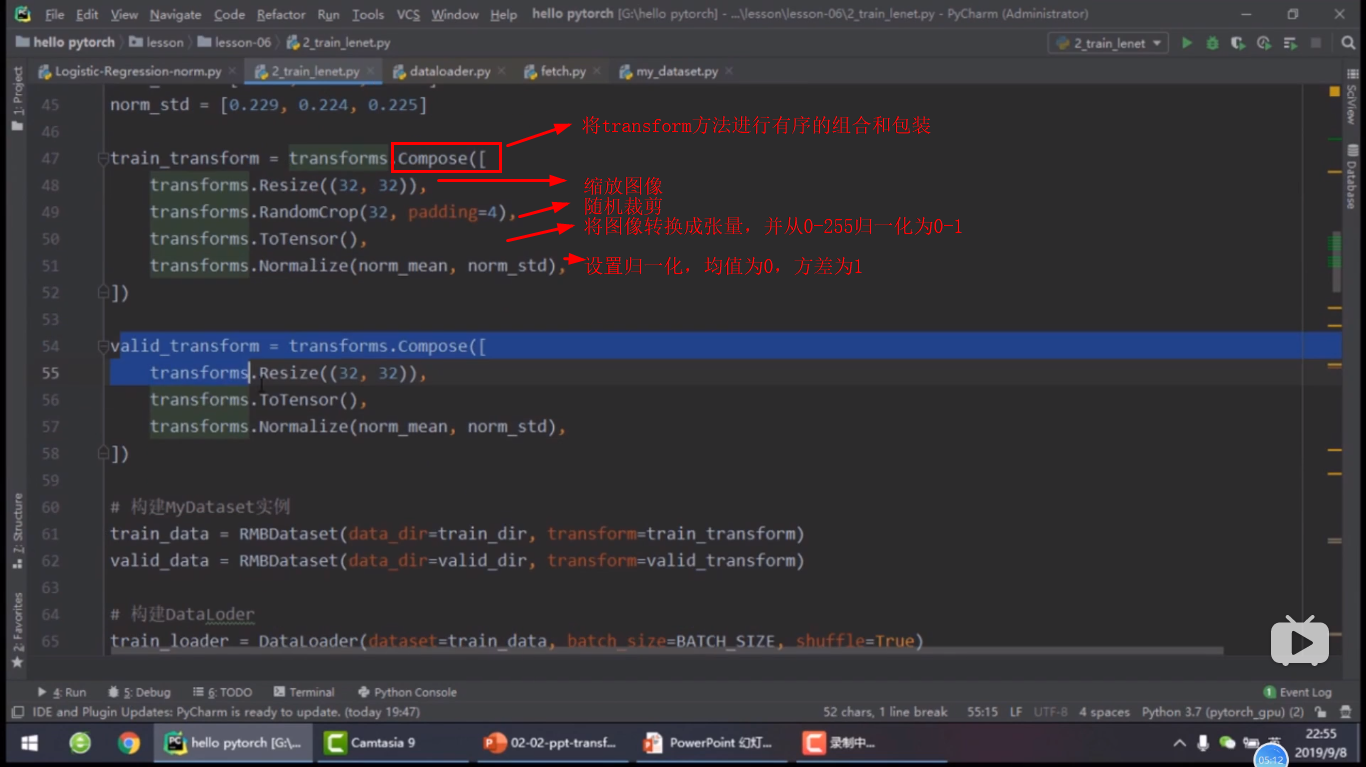The width and height of the screenshot is (1366, 767).
Task: Collapse train_transform block at line 47
Action: [x=103, y=159]
